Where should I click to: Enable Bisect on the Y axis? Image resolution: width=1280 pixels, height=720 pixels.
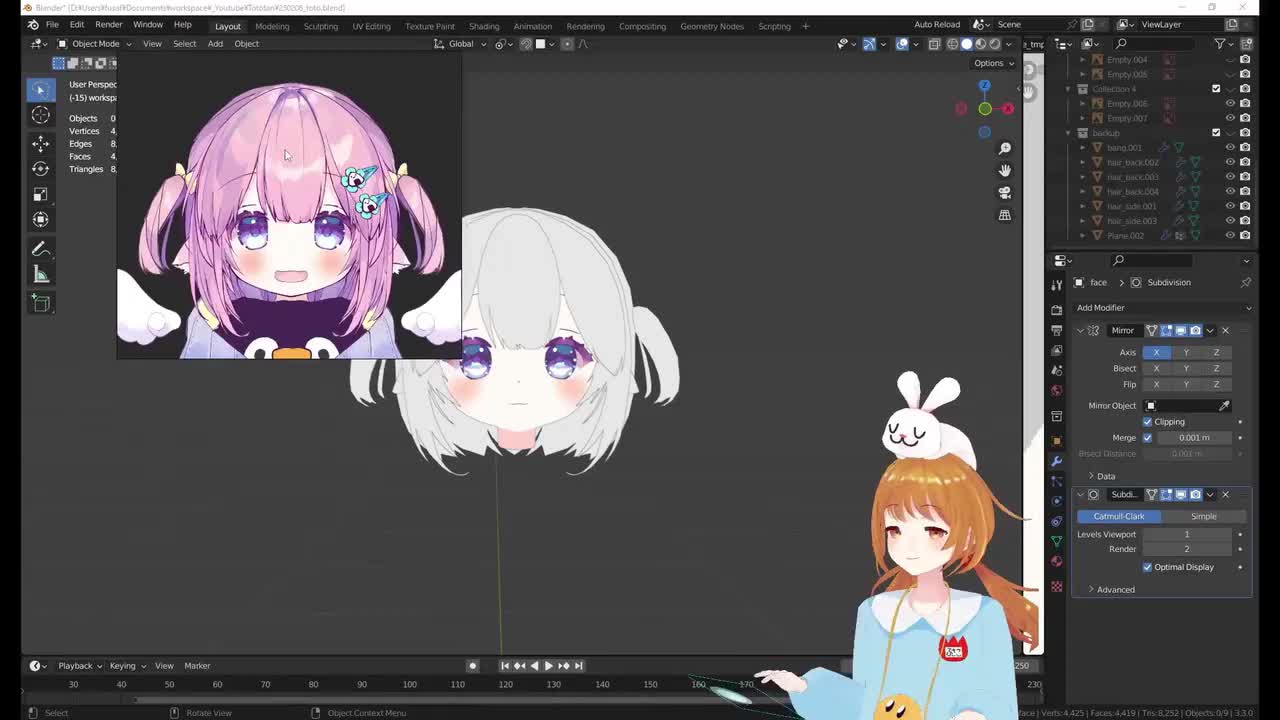point(1186,368)
